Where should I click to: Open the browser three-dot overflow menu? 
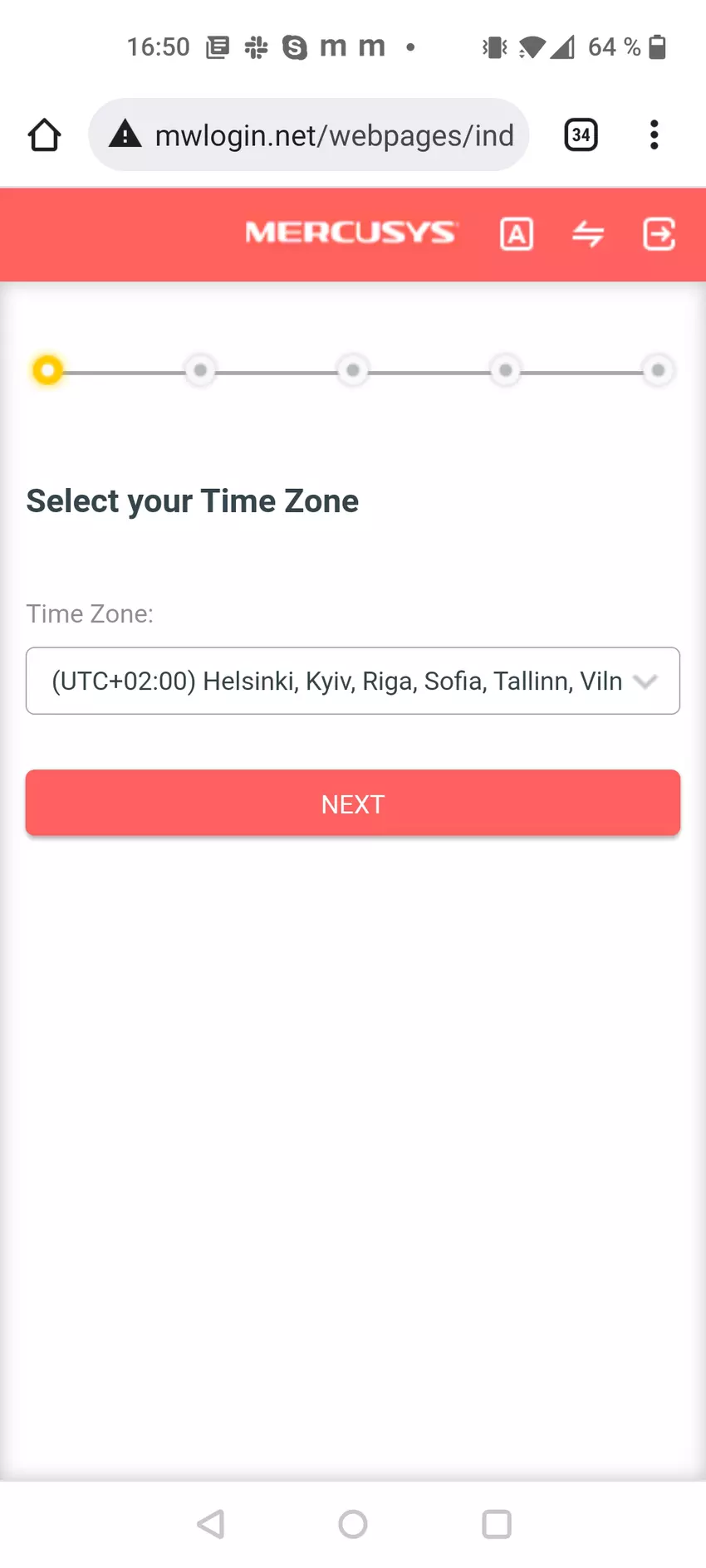pyautogui.click(x=655, y=134)
